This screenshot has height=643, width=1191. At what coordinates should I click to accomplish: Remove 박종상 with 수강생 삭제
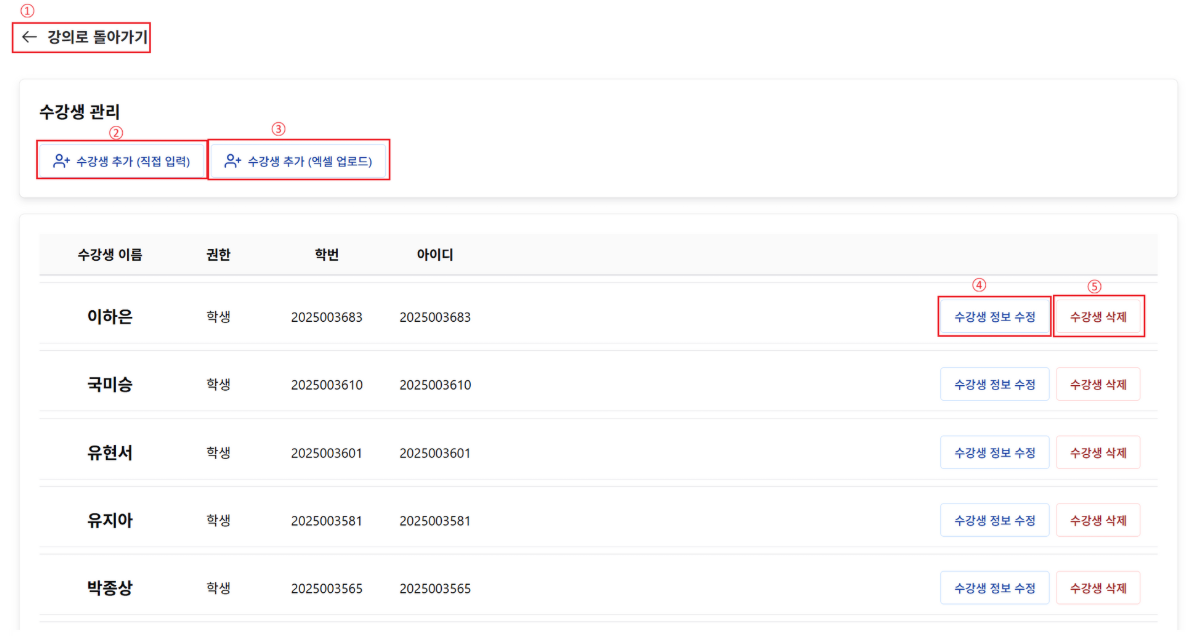[1098, 588]
